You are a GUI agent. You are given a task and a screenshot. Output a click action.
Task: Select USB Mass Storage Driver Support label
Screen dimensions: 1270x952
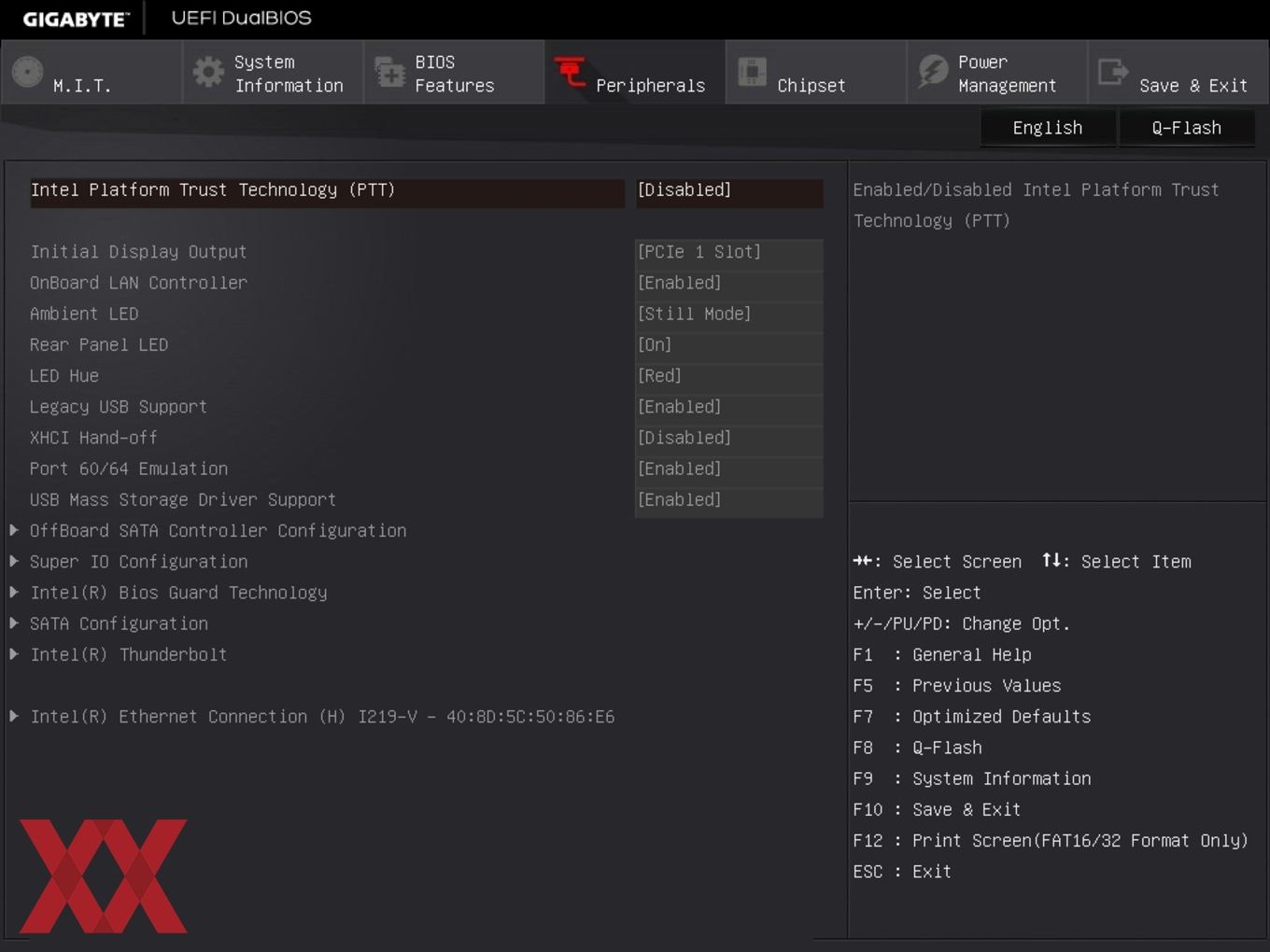(183, 499)
